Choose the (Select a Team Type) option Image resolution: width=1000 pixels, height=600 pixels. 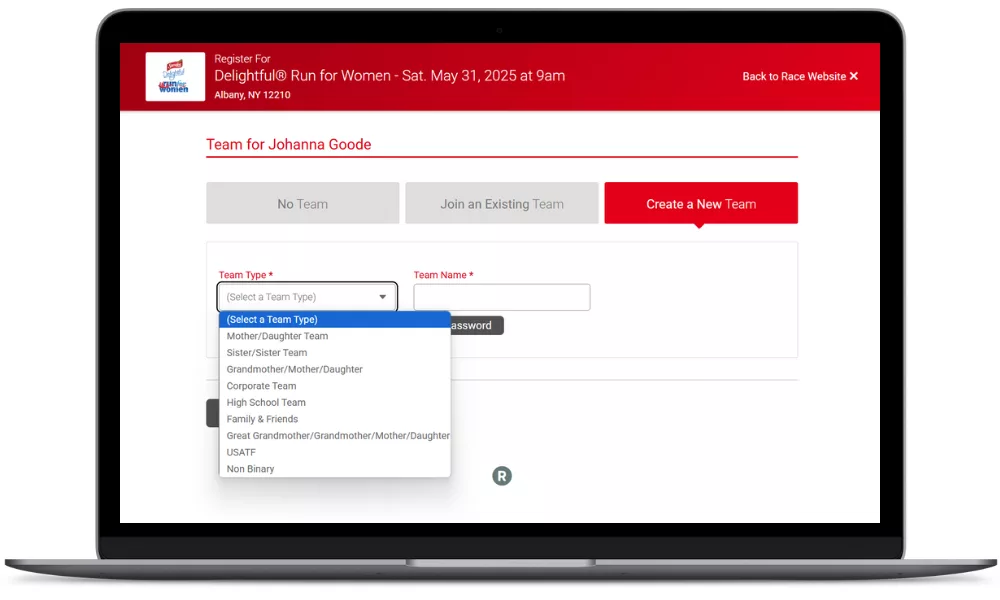click(335, 319)
